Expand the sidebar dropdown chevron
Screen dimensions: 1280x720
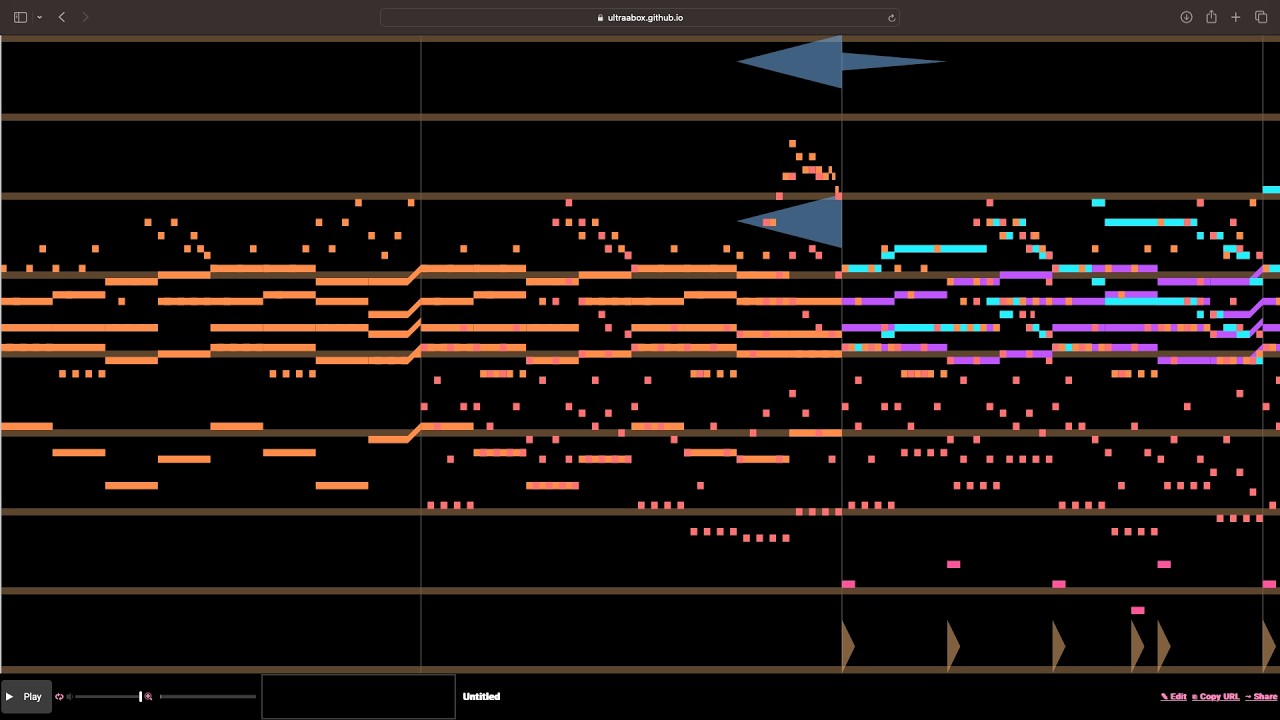39,17
